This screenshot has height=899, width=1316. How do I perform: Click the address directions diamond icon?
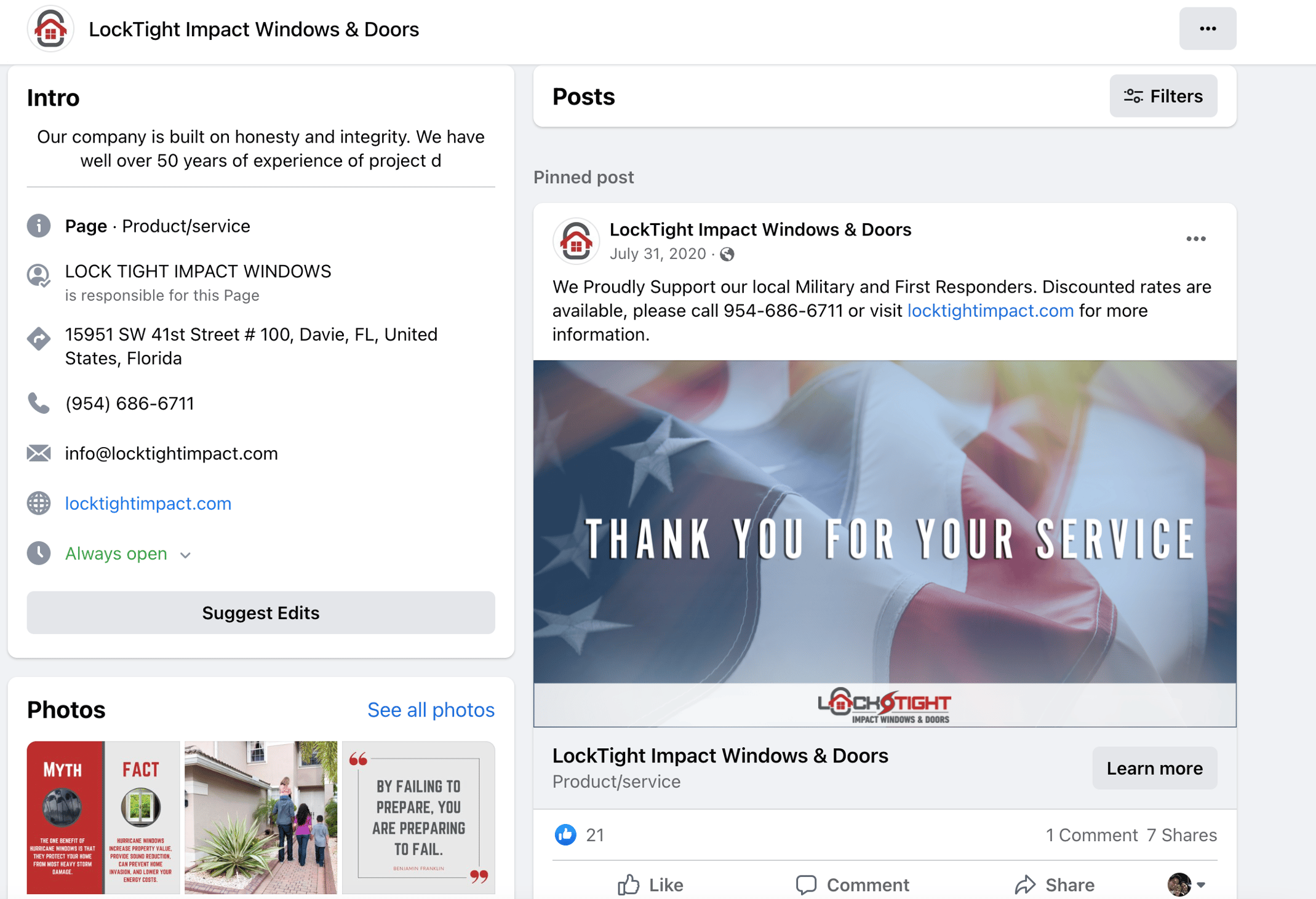39,338
